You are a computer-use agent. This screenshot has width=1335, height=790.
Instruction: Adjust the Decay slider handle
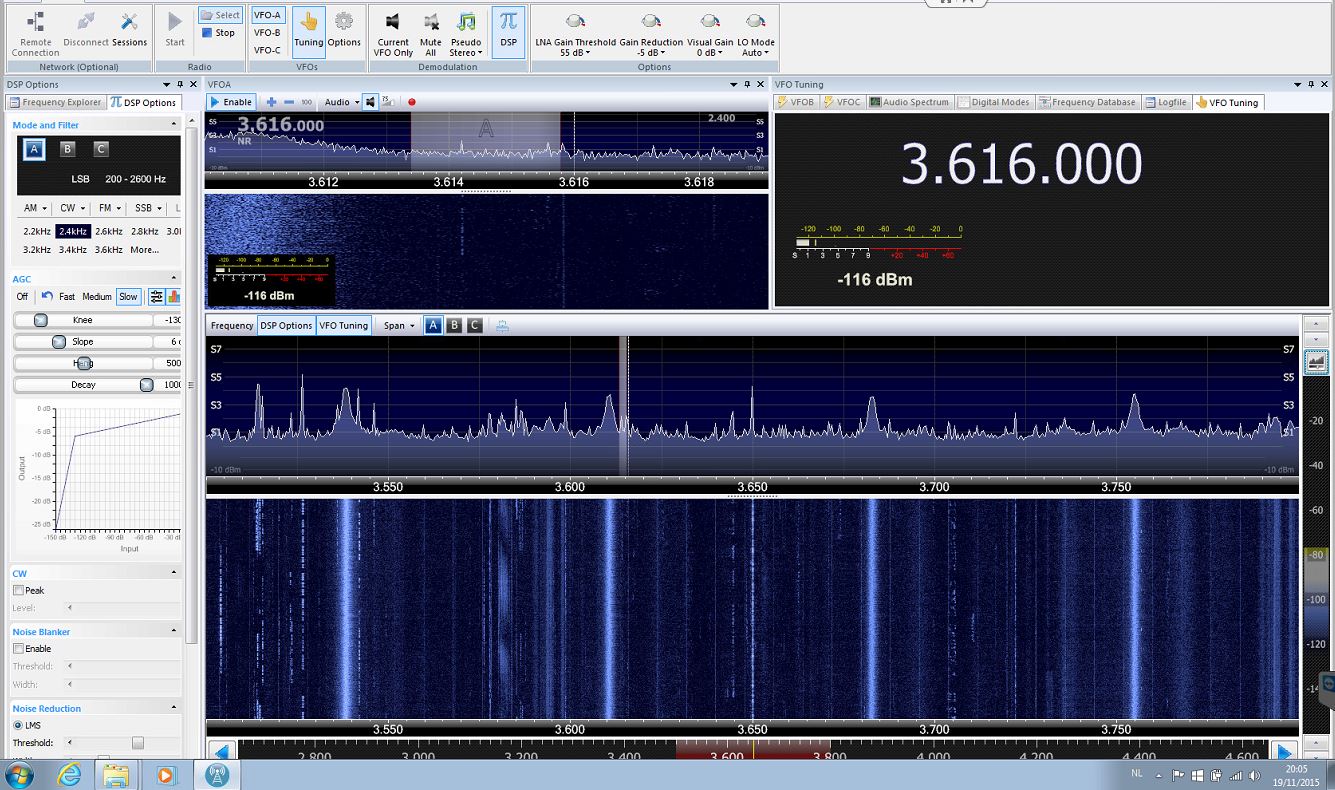[x=146, y=385]
